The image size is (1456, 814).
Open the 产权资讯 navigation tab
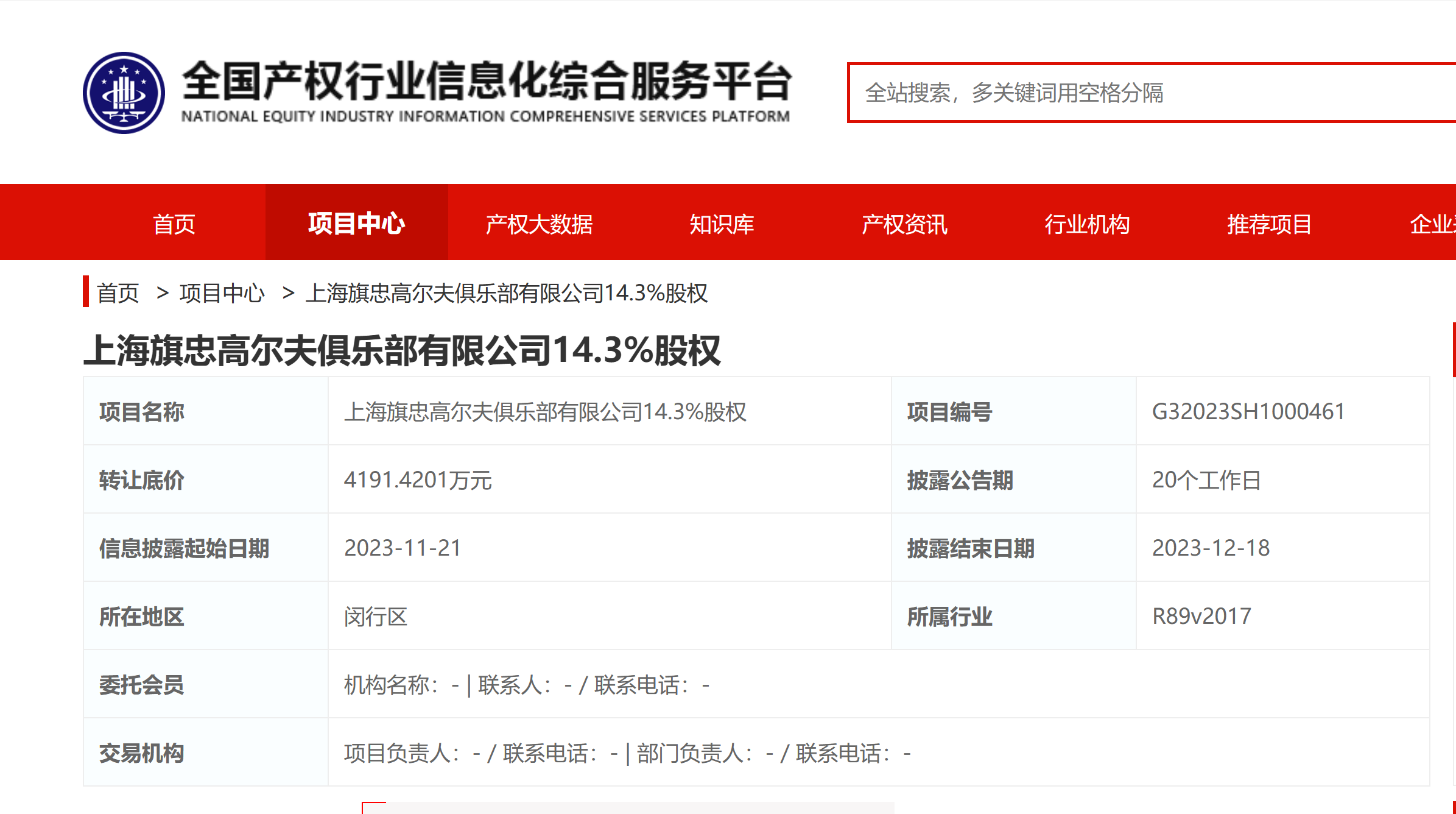click(904, 224)
